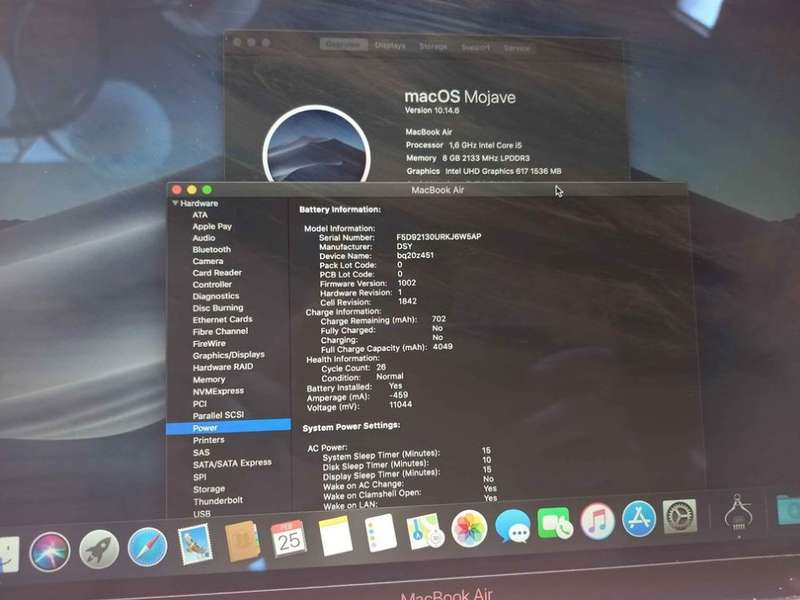This screenshot has width=800, height=600.
Task: Open System Information icon in dock
Action: (x=738, y=512)
